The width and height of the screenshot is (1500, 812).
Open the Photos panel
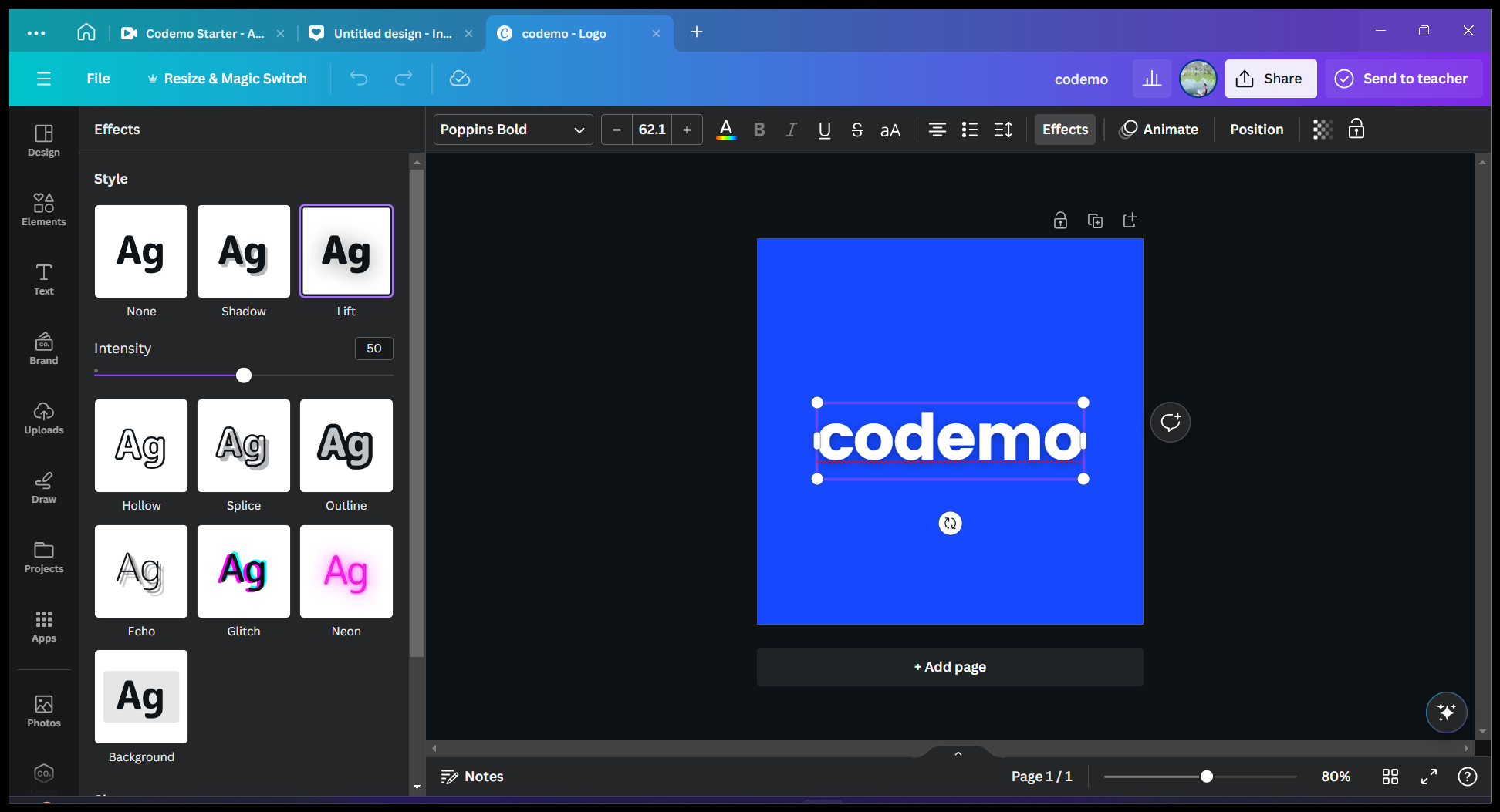coord(44,711)
